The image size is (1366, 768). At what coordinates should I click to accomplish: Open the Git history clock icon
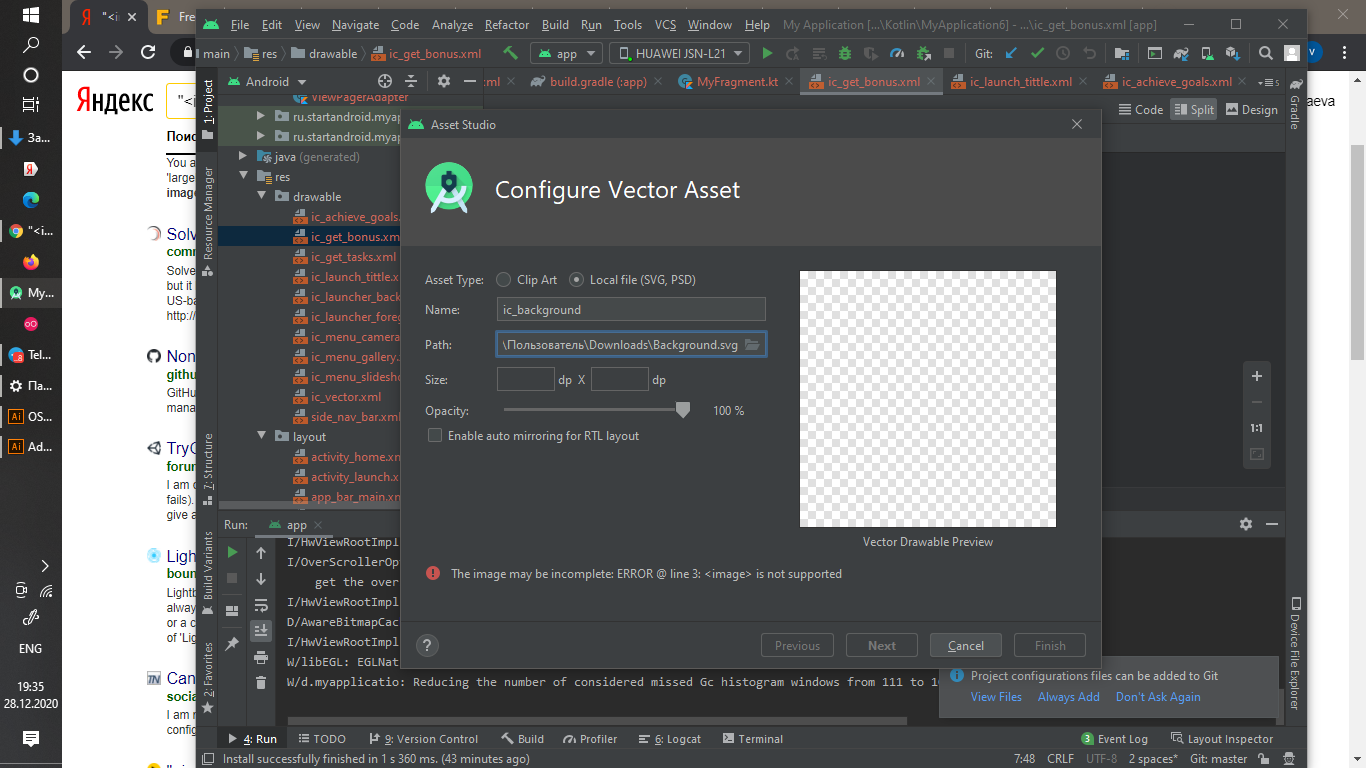tap(1063, 54)
